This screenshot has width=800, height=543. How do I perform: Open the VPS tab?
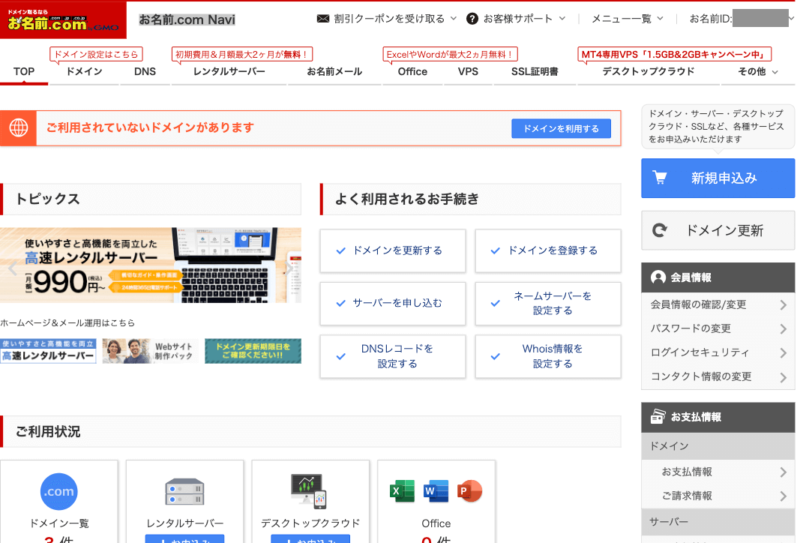468,72
